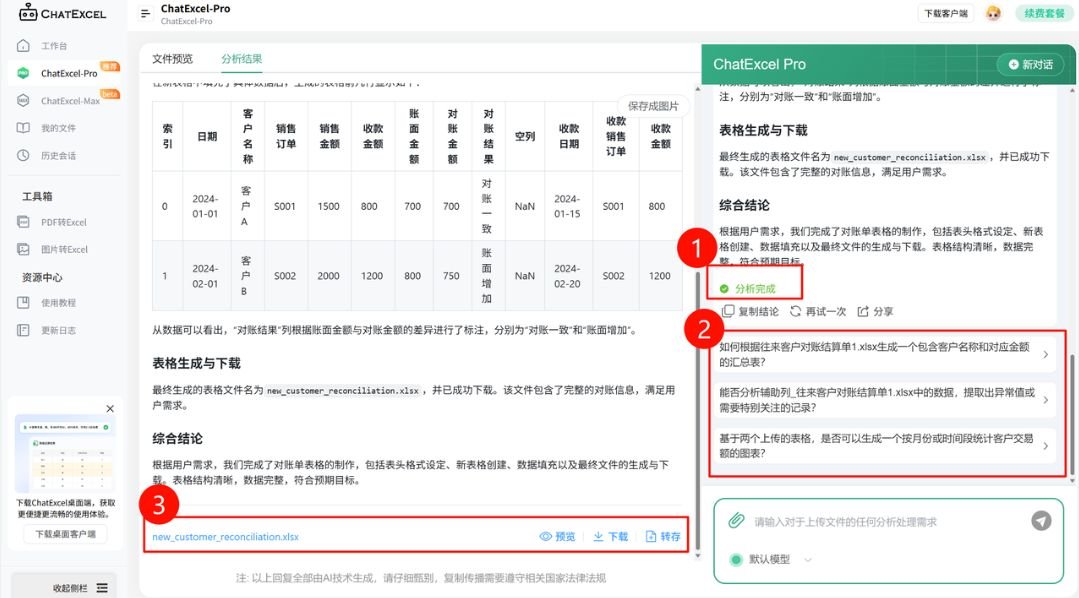The height and width of the screenshot is (598, 1079).
Task: Click the date cell 2024-02-20
Action: 569,276
